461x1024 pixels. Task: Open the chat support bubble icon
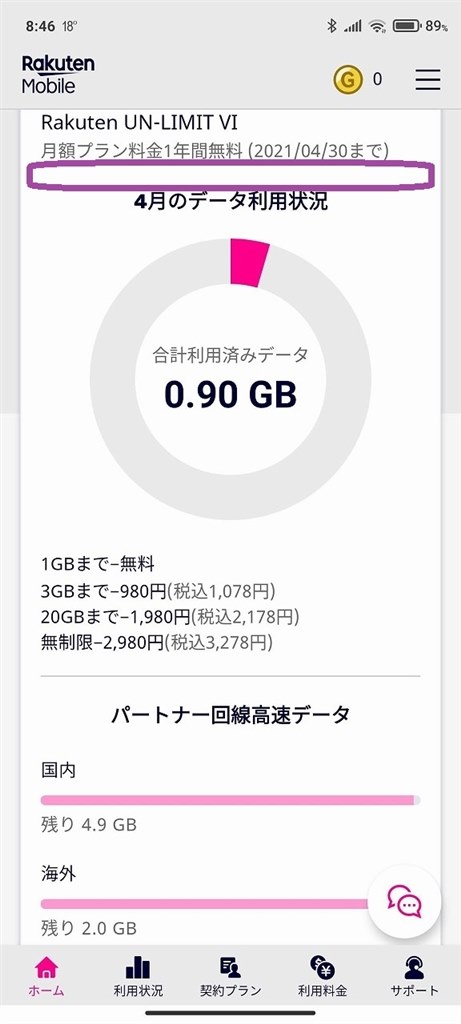(405, 903)
